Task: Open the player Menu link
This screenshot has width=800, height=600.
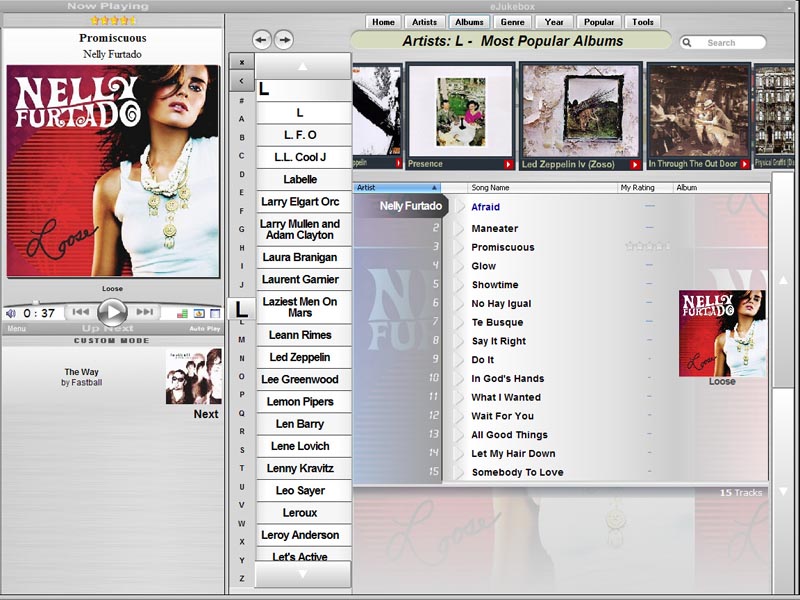Action: coord(17,328)
